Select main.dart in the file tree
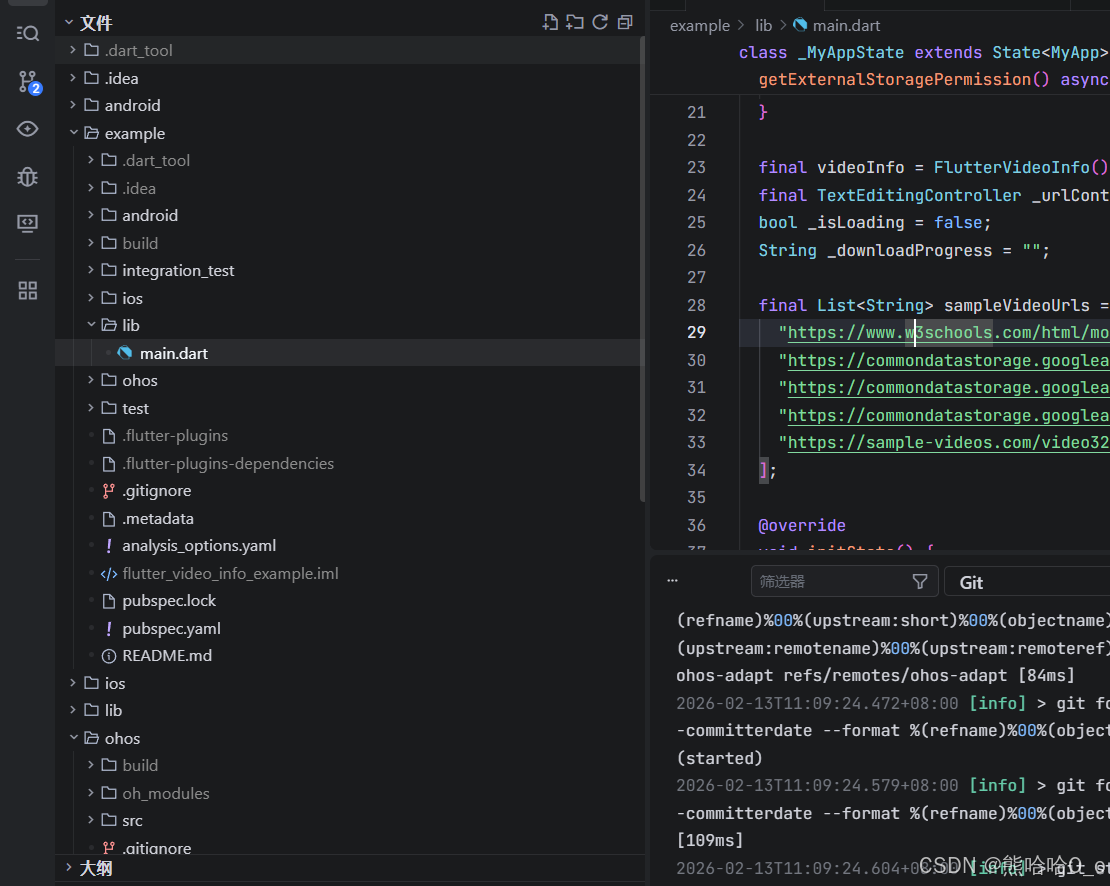The image size is (1110, 886). coord(348,353)
